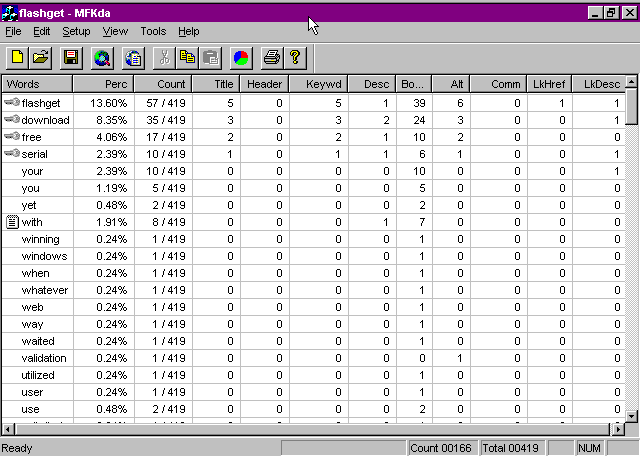Select the word row 'web'
This screenshot has width=640, height=456.
[313, 307]
